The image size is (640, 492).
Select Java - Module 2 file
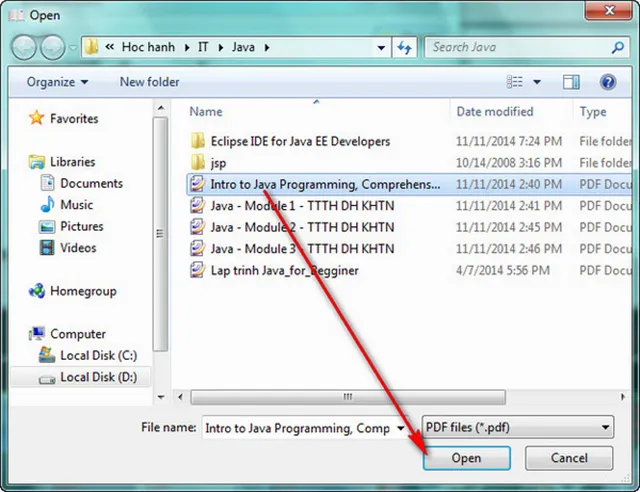click(x=301, y=227)
